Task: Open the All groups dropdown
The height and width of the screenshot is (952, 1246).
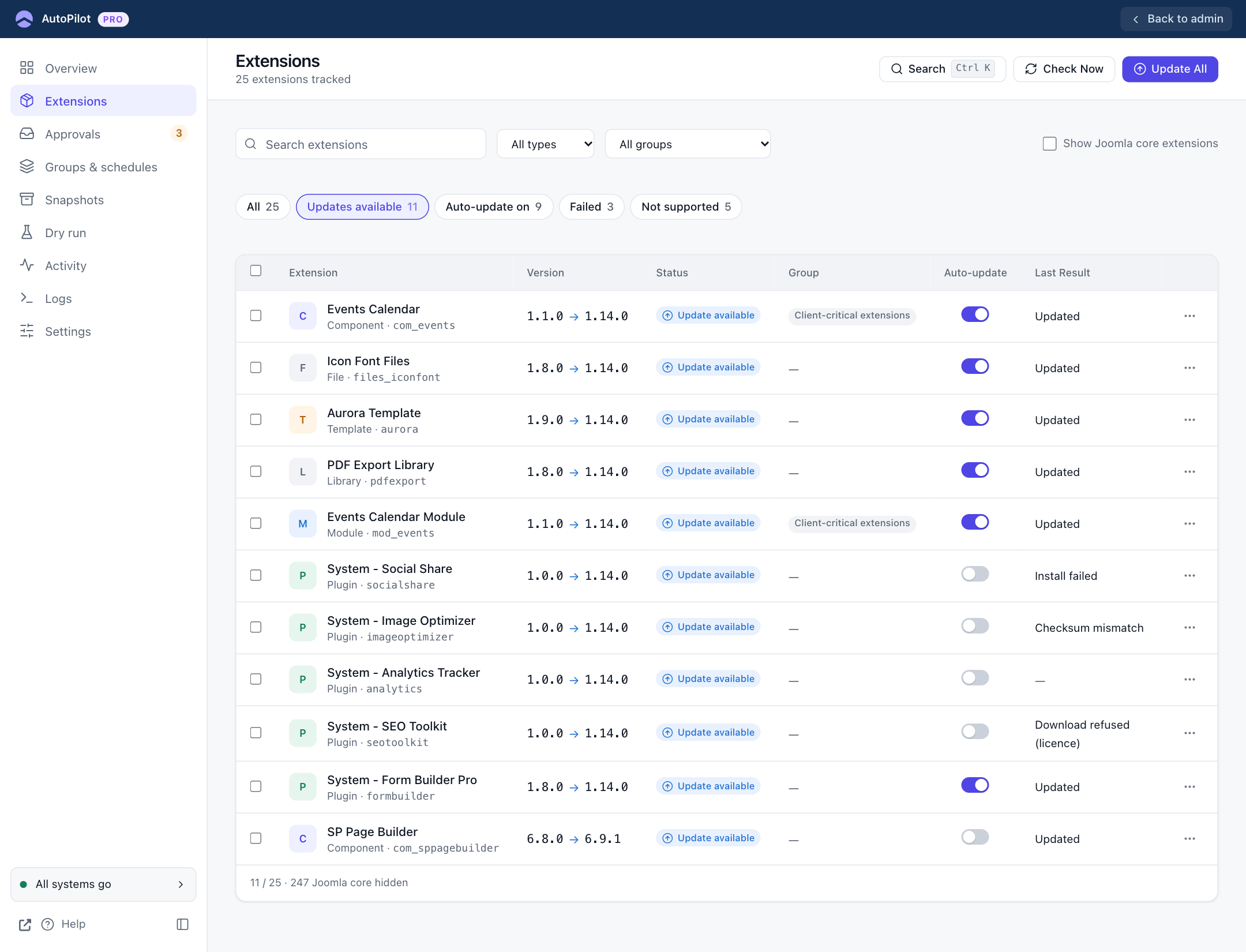Action: (688, 144)
